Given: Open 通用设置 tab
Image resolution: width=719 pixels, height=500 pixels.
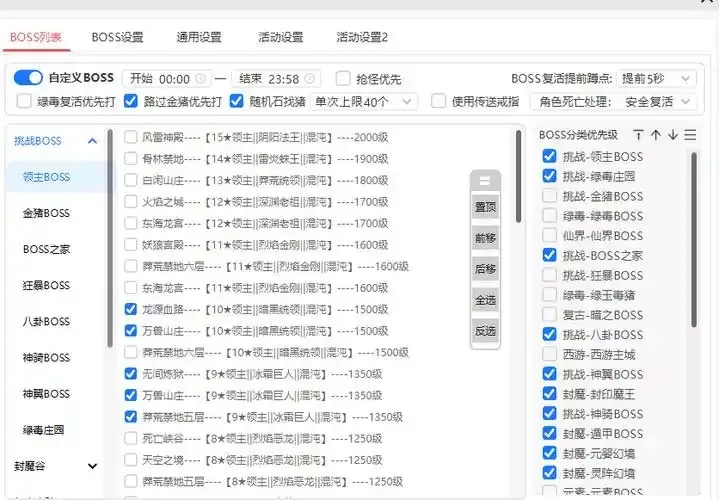Looking at the screenshot, I should click(199, 37).
